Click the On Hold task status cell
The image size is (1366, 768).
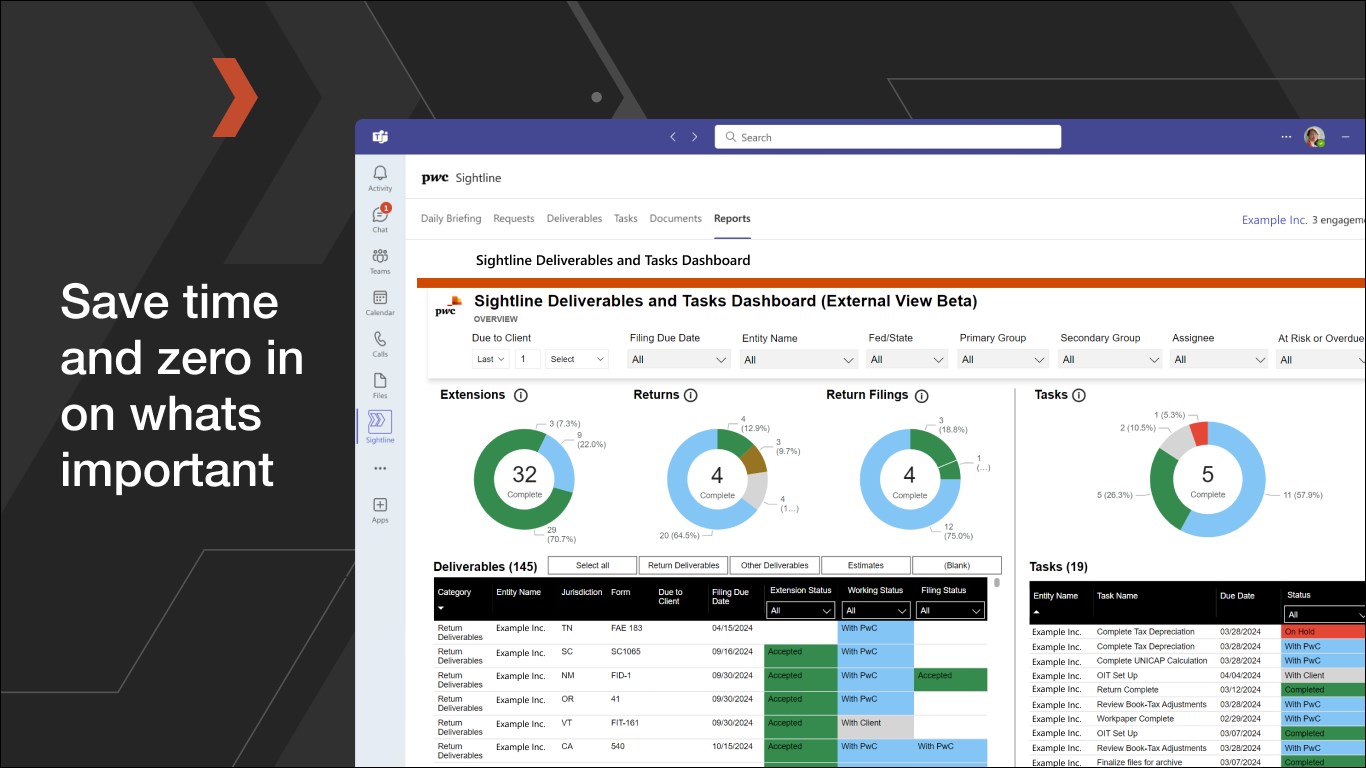coord(1323,632)
